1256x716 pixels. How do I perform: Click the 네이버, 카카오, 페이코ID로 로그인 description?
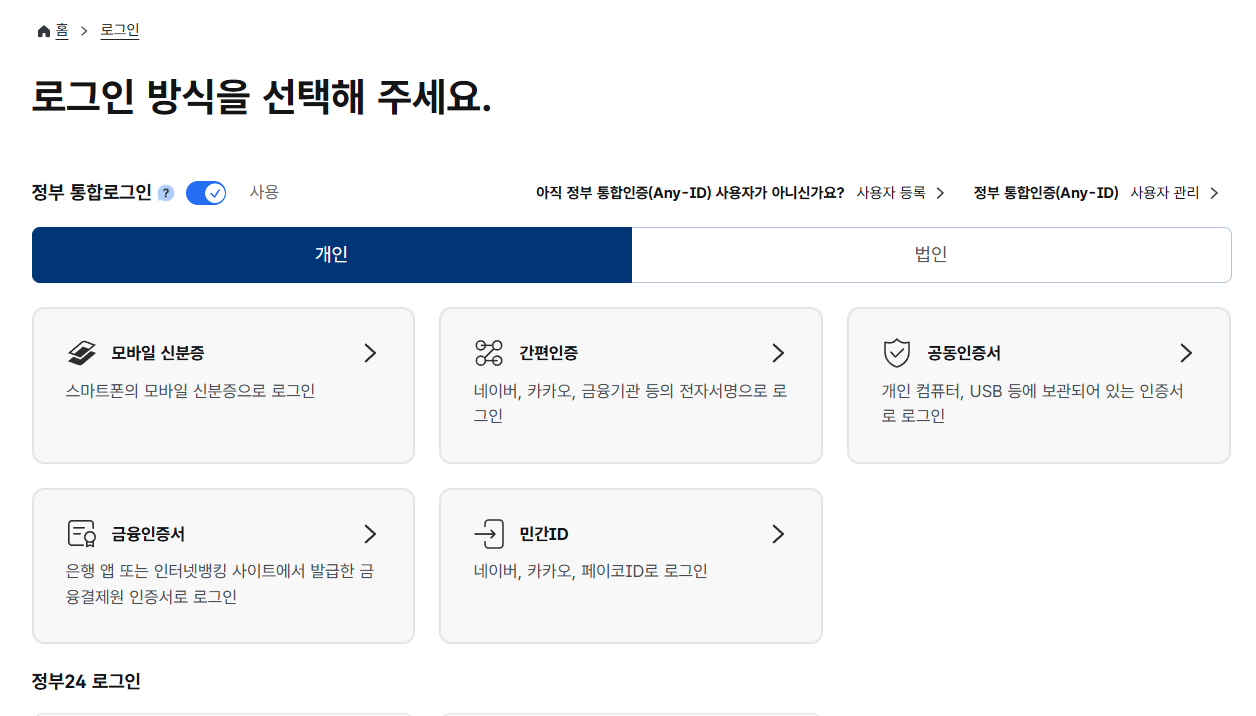tap(590, 572)
